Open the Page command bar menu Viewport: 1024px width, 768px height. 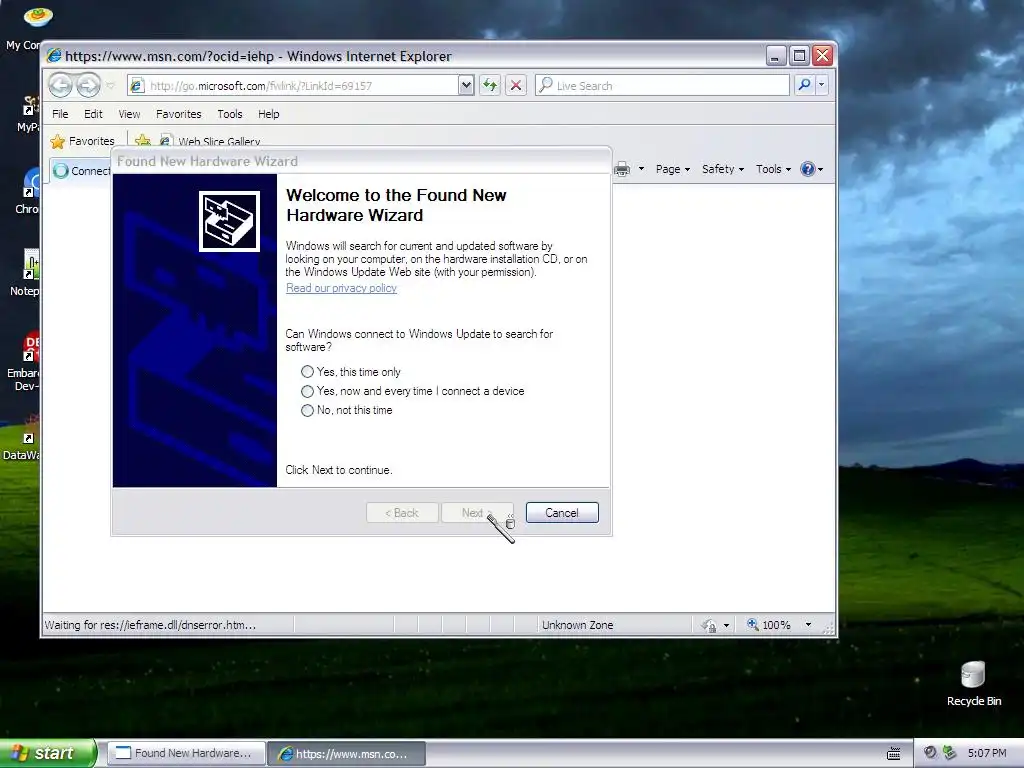[673, 169]
